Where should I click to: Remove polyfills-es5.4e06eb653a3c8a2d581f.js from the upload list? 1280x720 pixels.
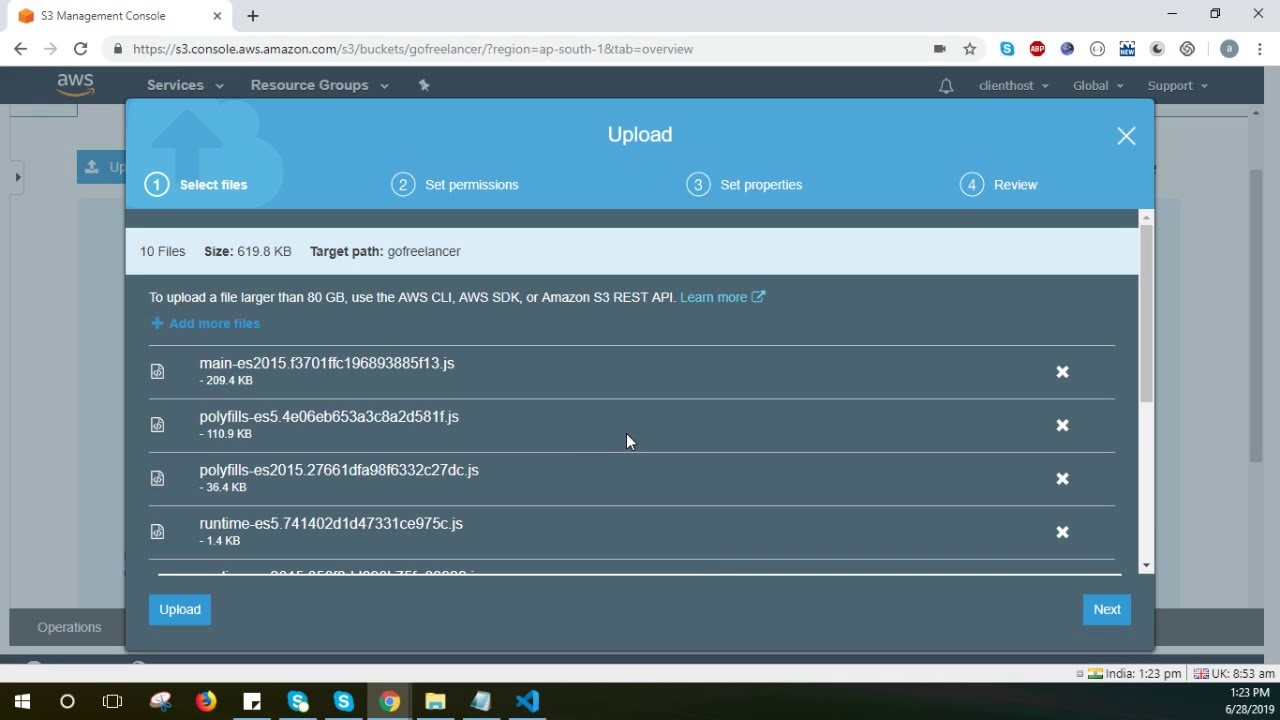[1062, 425]
